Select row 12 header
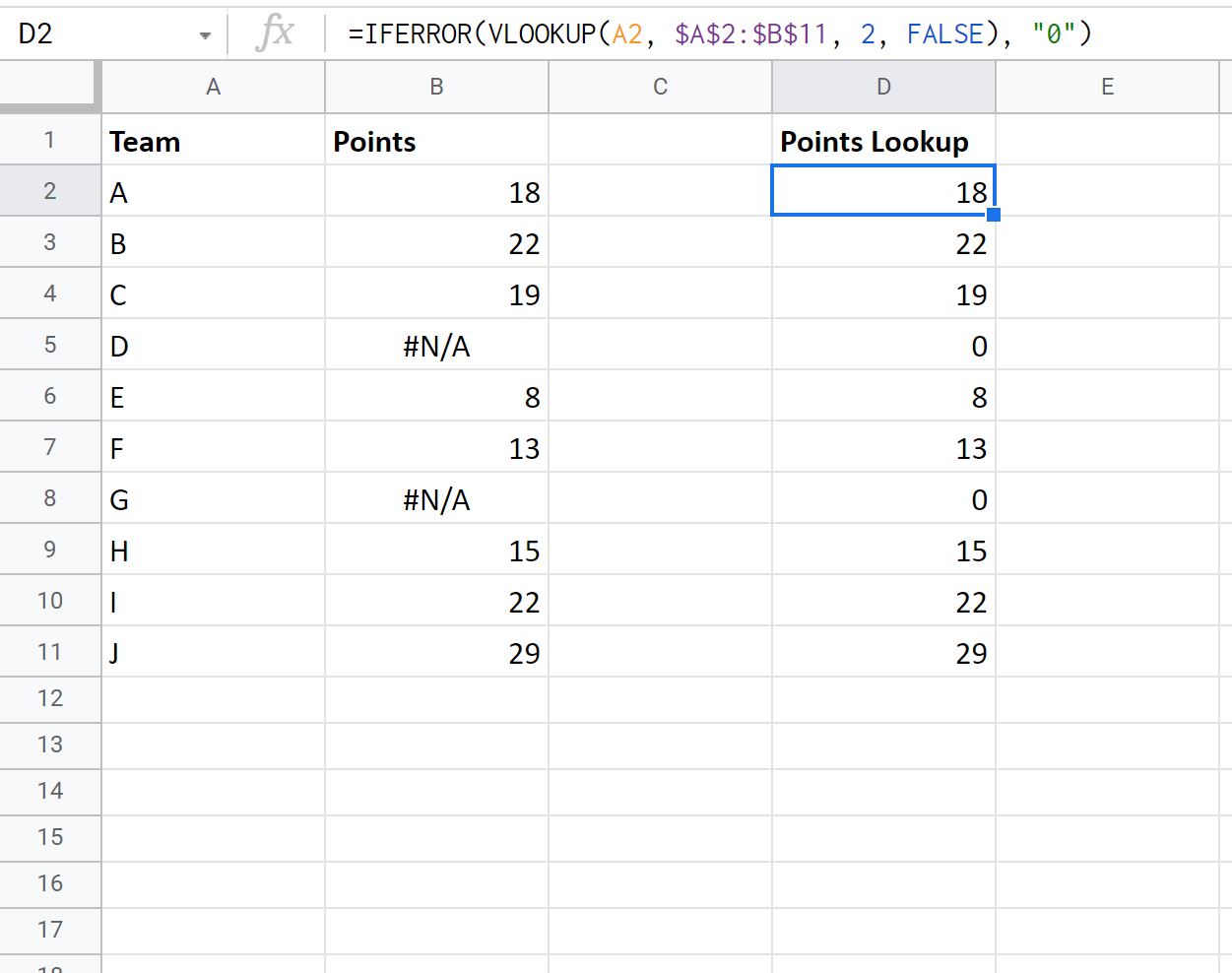The height and width of the screenshot is (973, 1232). click(50, 699)
